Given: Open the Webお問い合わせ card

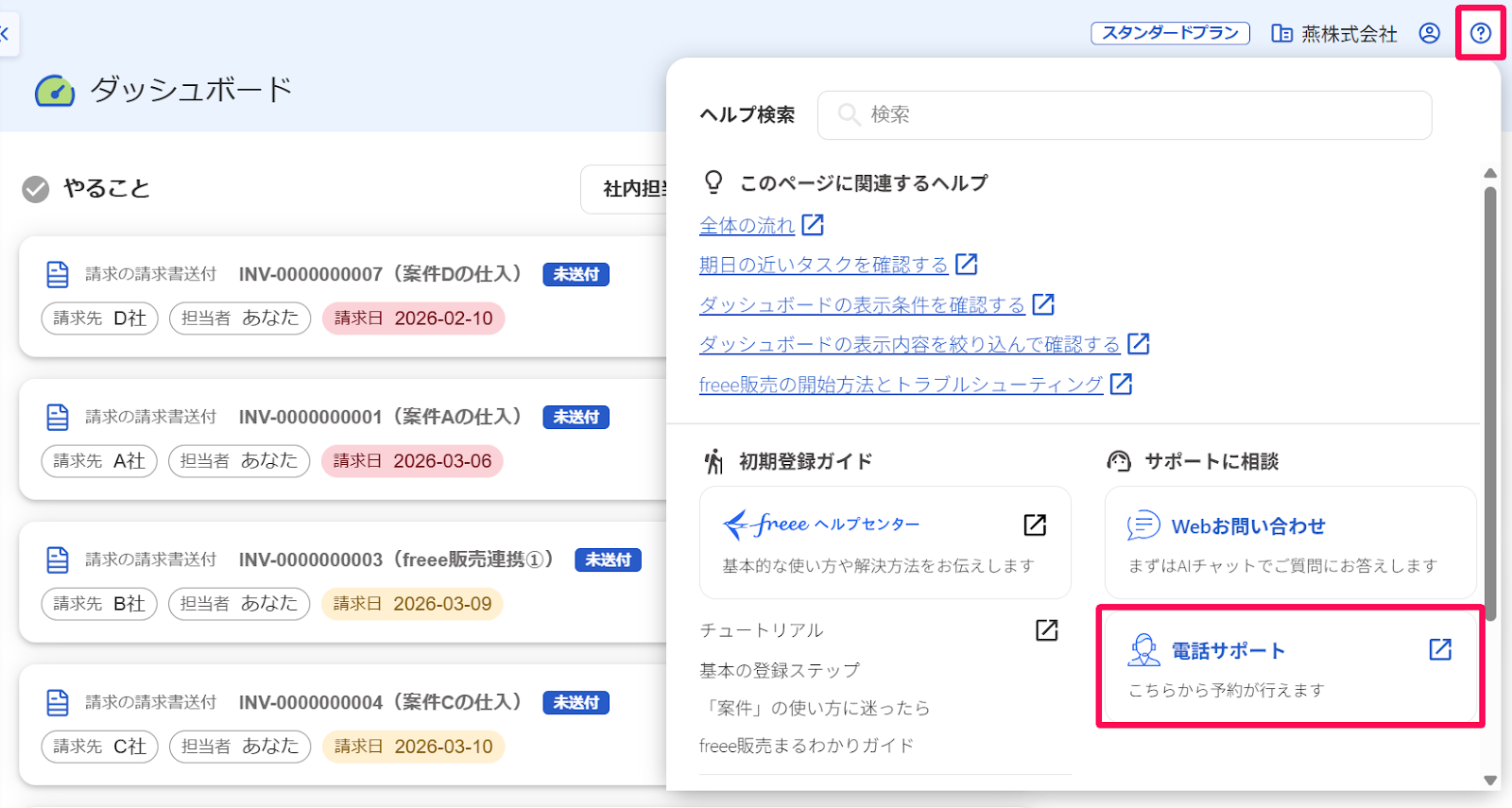Looking at the screenshot, I should pyautogui.click(x=1290, y=542).
